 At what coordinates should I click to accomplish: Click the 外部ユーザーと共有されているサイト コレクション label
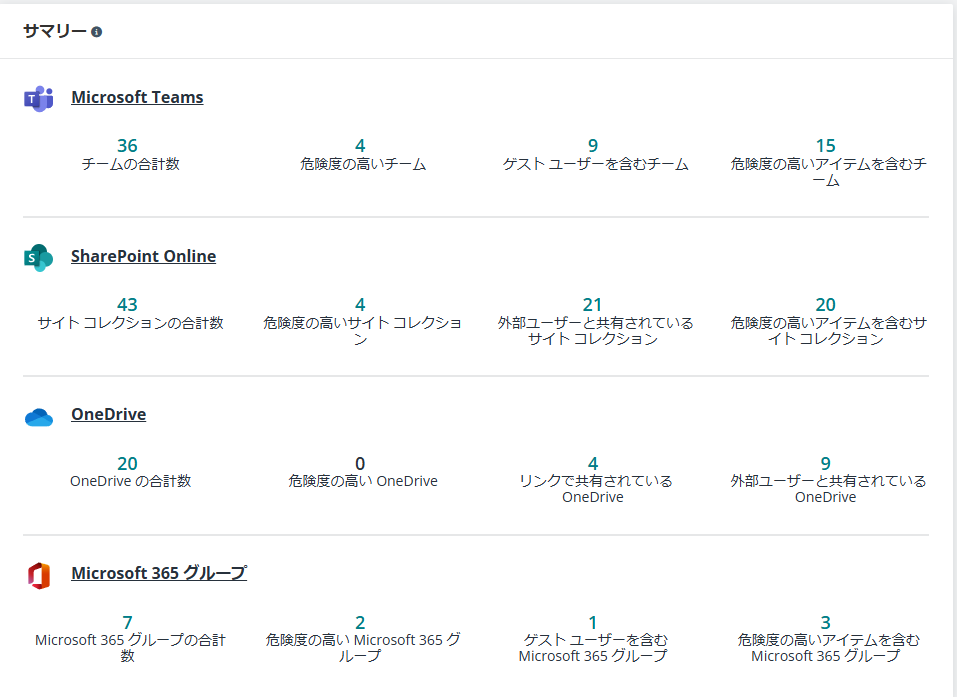[x=595, y=331]
